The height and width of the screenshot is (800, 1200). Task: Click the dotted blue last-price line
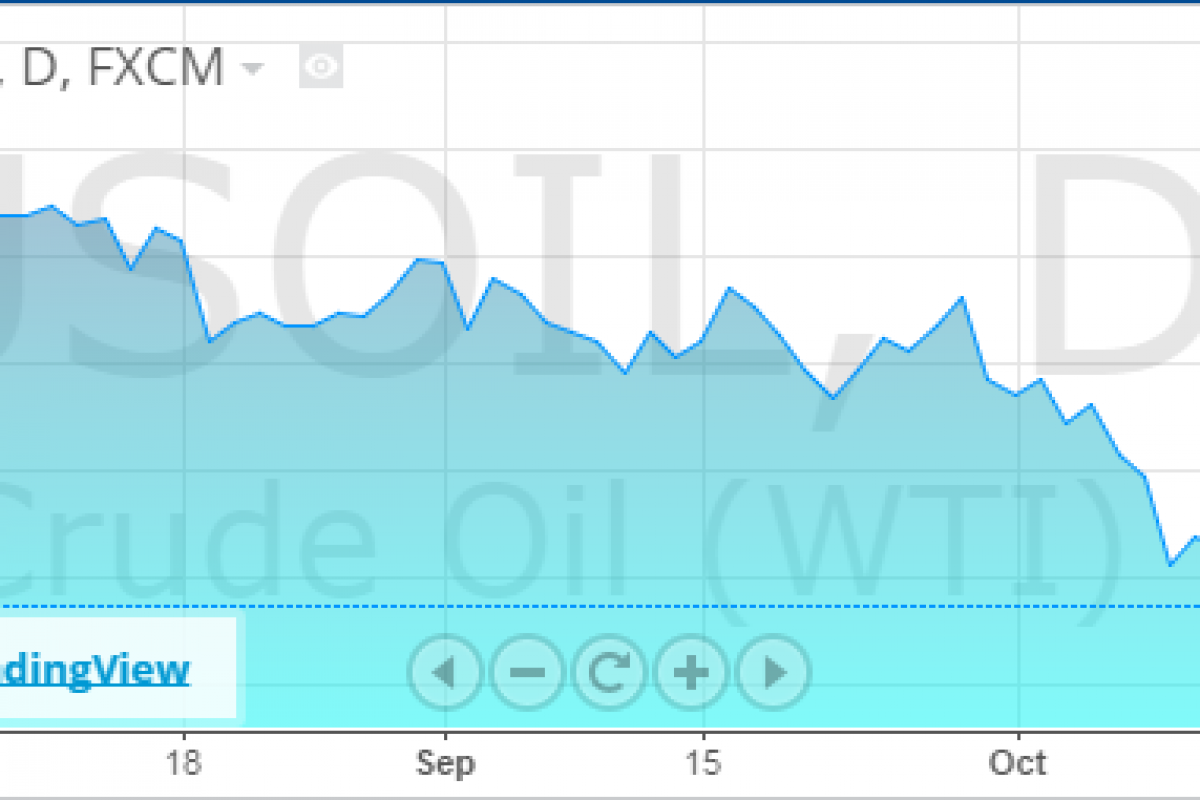point(600,606)
